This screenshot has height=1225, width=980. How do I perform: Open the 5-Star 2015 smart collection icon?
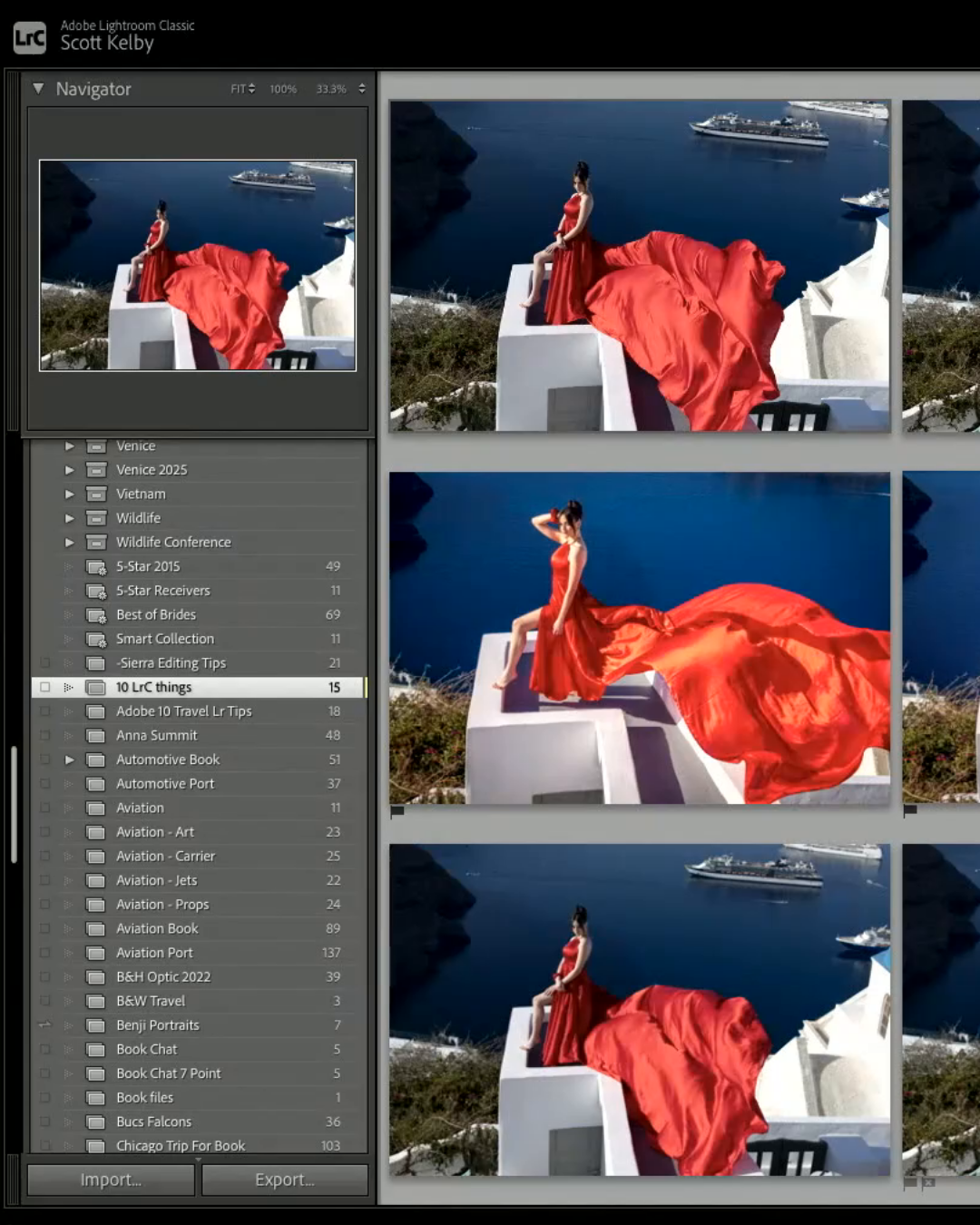click(x=96, y=566)
